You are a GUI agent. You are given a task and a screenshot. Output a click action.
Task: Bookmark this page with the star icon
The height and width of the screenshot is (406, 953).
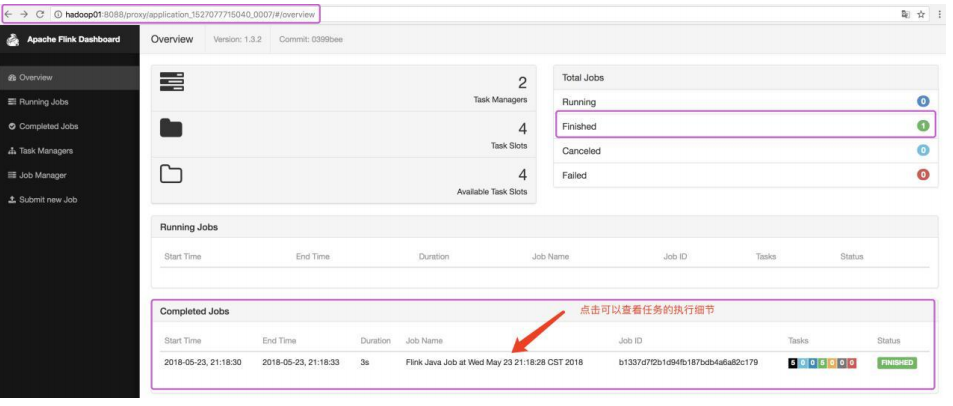[x=921, y=14]
